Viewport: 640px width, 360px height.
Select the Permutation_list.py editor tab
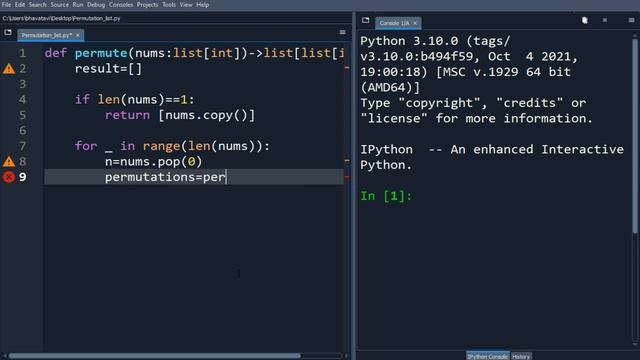[47, 36]
